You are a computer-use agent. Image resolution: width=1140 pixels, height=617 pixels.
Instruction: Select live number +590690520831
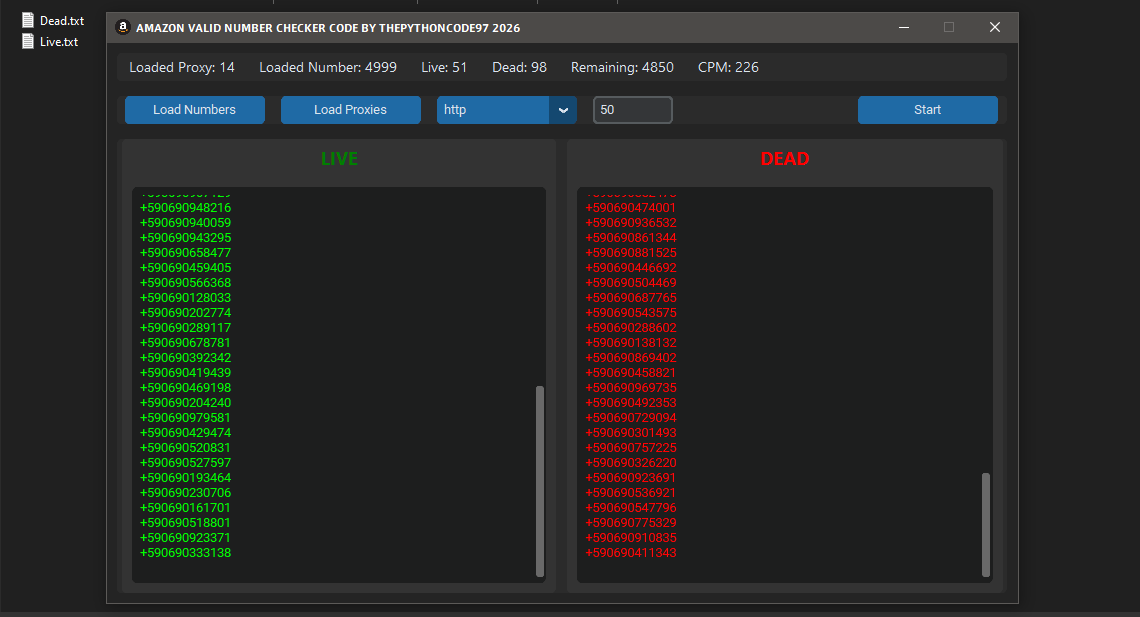[185, 448]
